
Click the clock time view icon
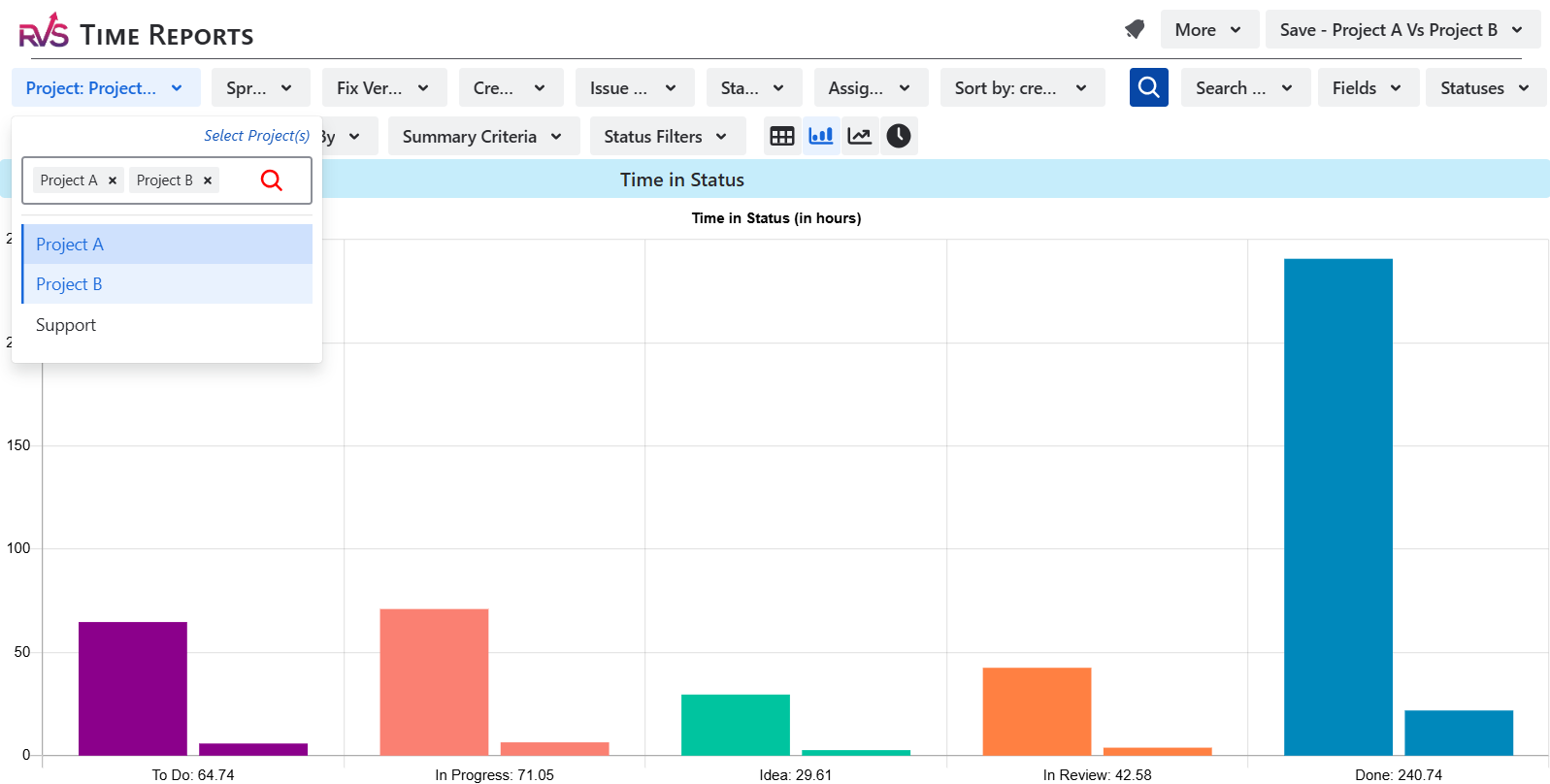(x=899, y=136)
